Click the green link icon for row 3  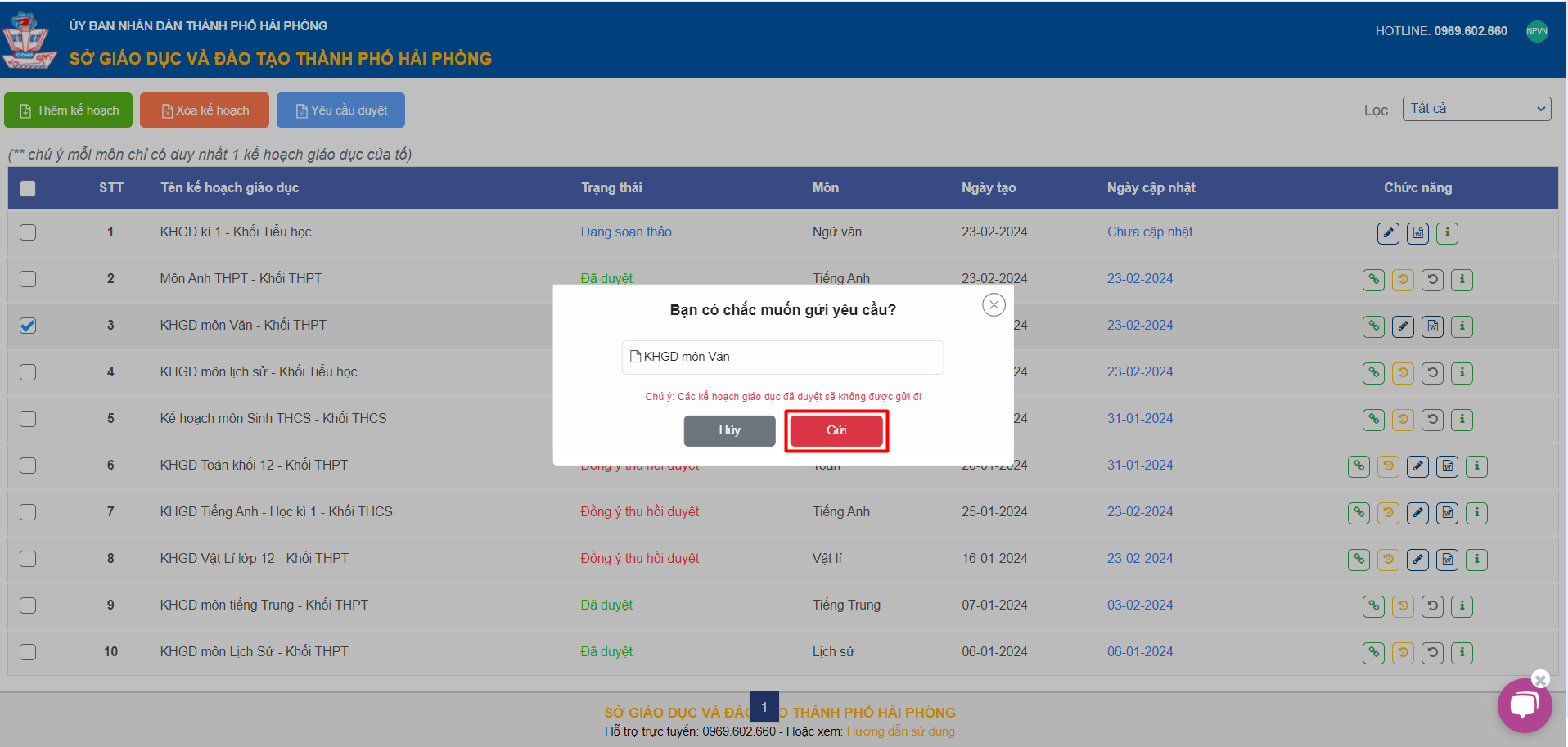click(1373, 326)
